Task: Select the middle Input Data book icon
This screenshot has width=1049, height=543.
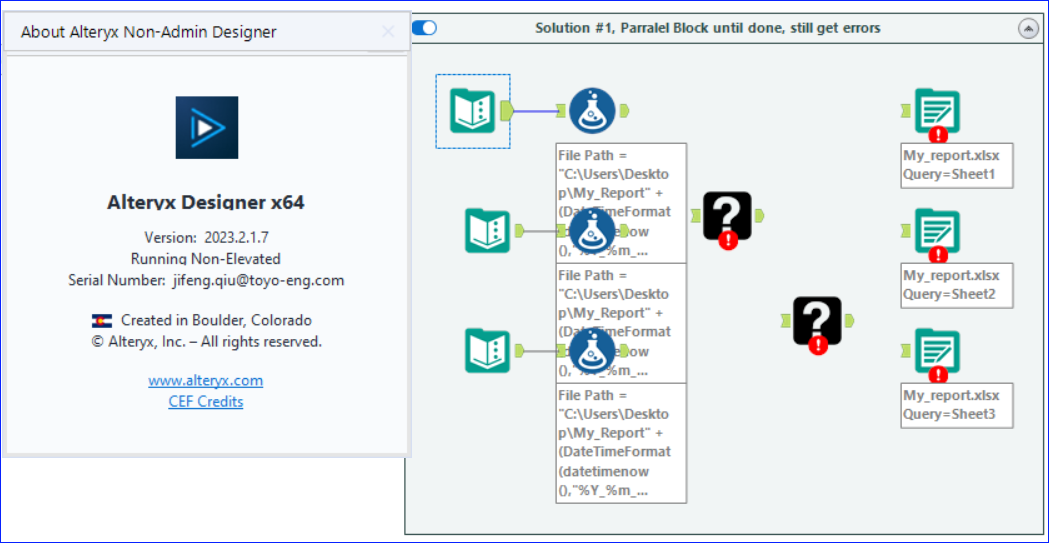Action: (488, 231)
